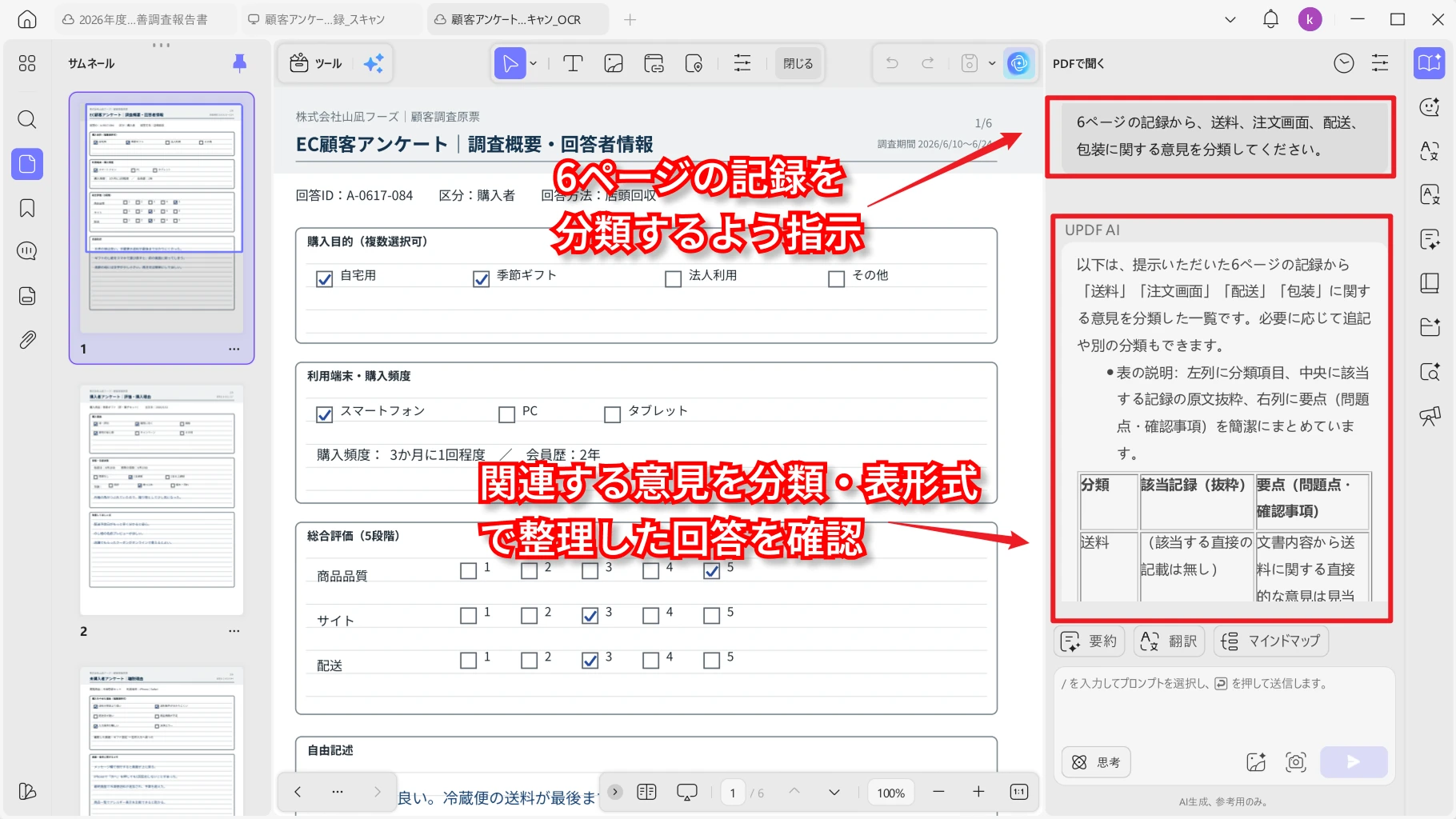Image resolution: width=1456 pixels, height=819 pixels.
Task: Click the 翻訳 button
Action: tap(1170, 641)
